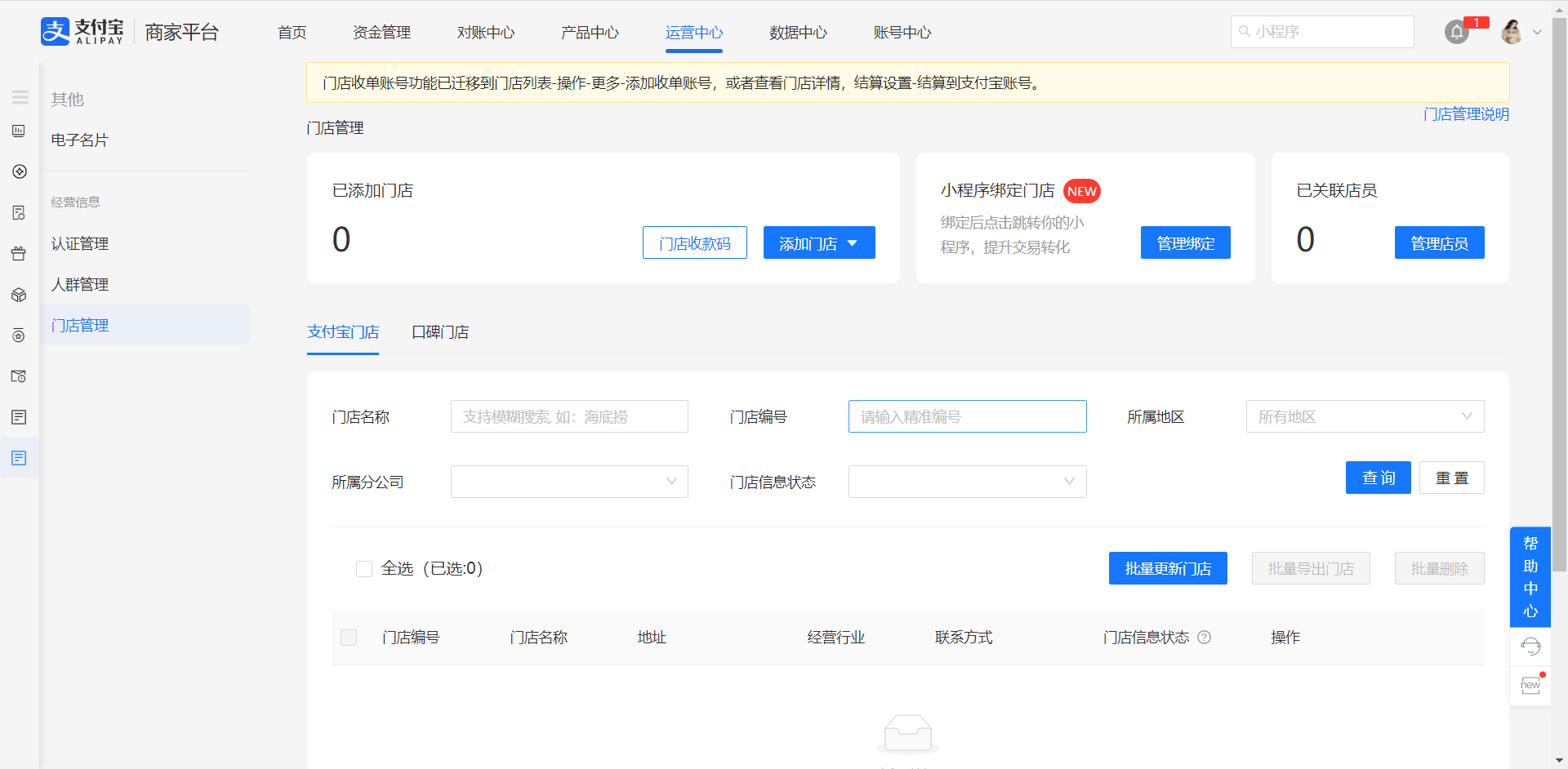Open 资金管理 menu
Screen dimensions: 1568x769
point(381,33)
